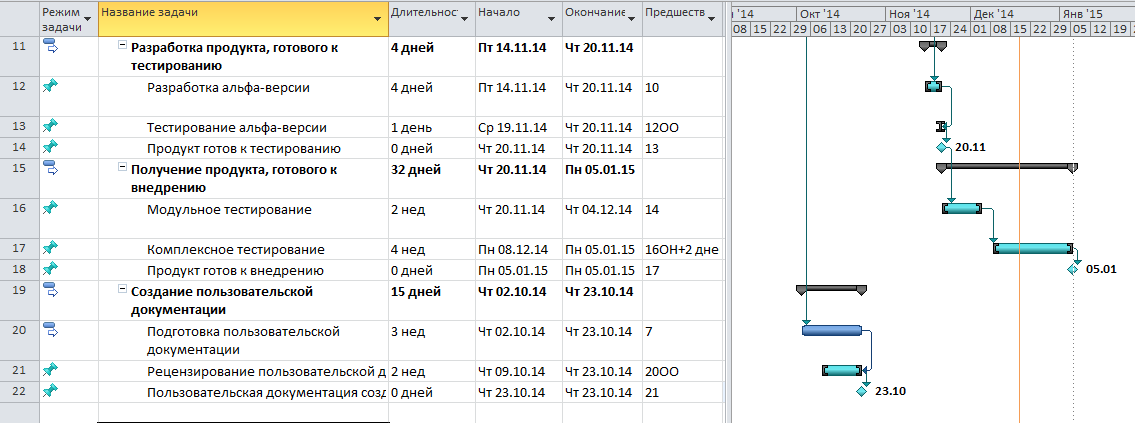This screenshot has height=423, width=1135.
Task: Click the pin task-mode icon in row 16
Action: click(50, 208)
